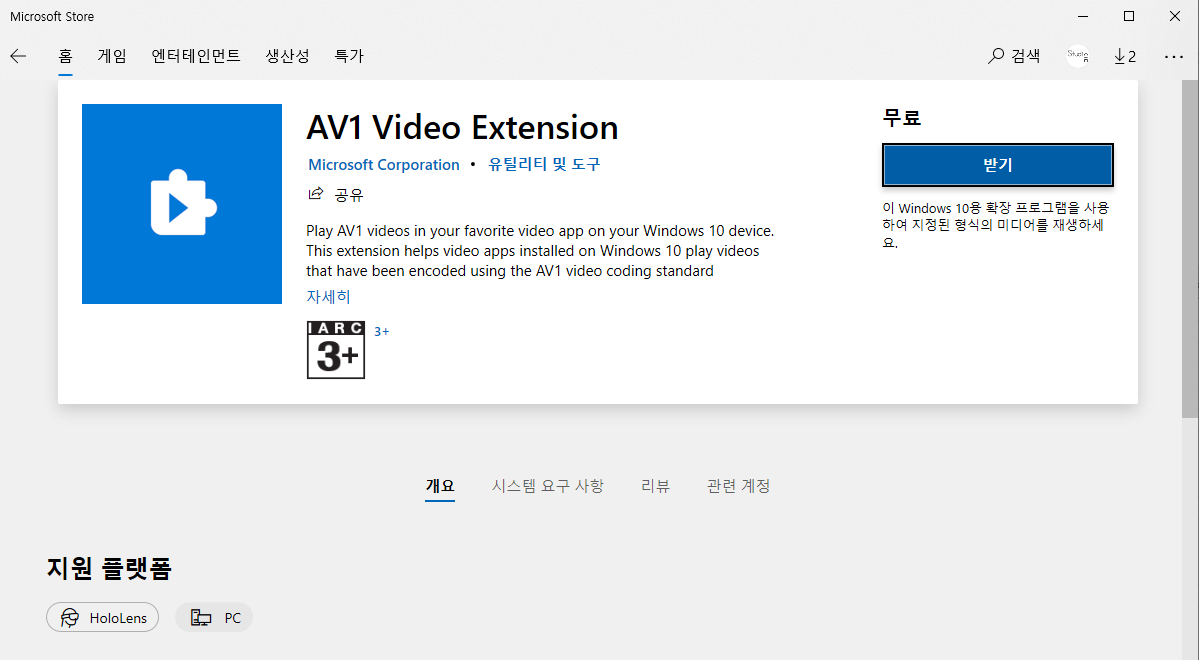Expand description with 자세히 link
This screenshot has height=660, width=1199.
[328, 297]
